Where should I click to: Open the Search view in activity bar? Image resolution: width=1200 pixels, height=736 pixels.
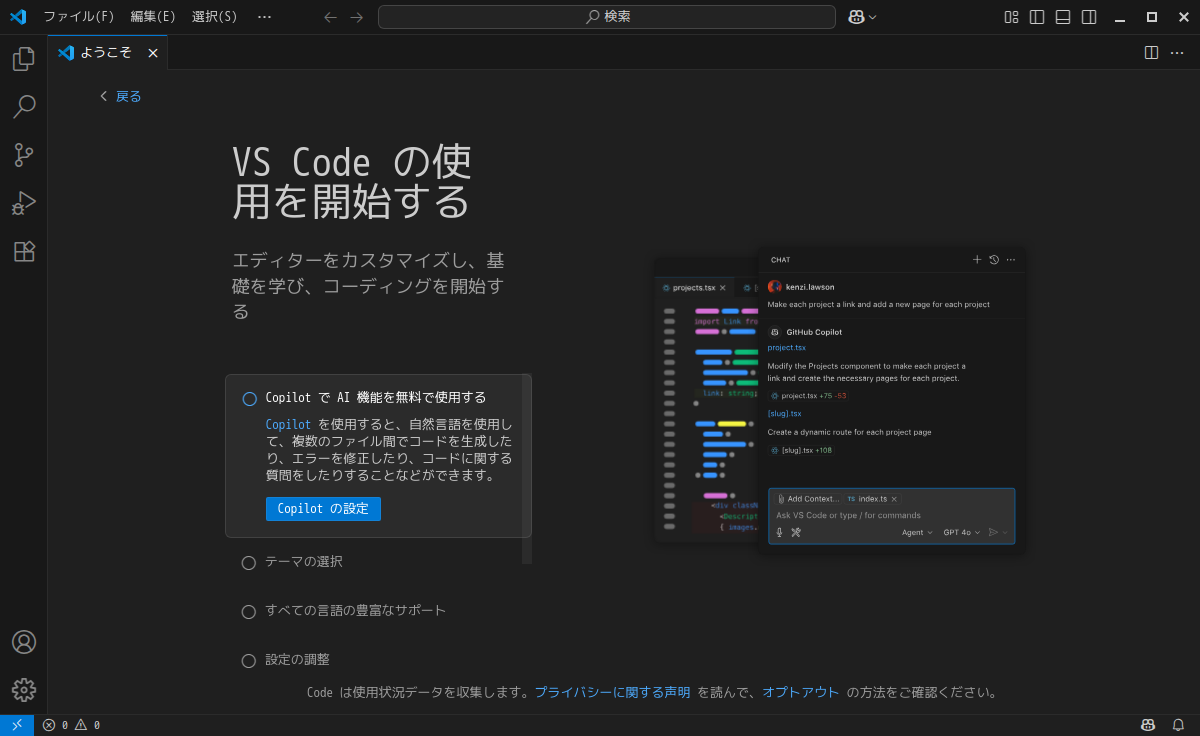(x=24, y=106)
